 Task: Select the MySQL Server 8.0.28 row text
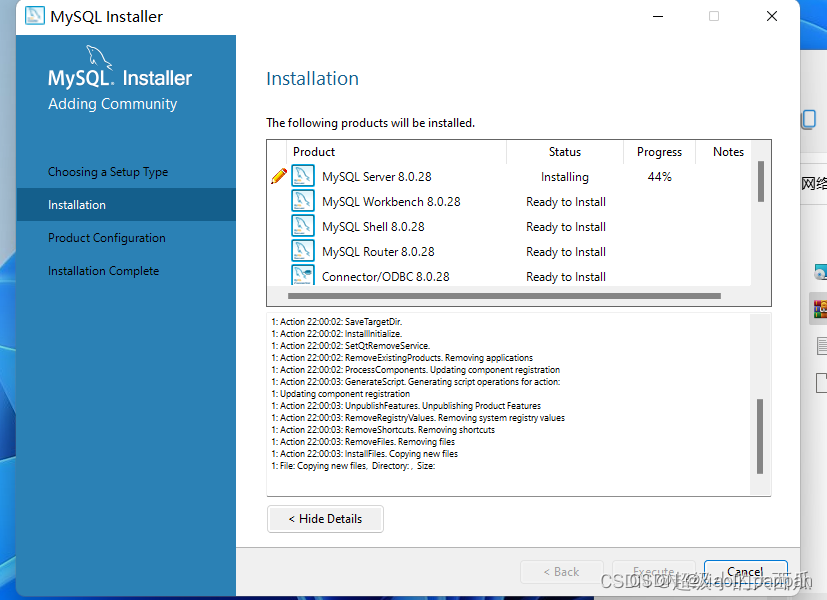[x=377, y=177]
